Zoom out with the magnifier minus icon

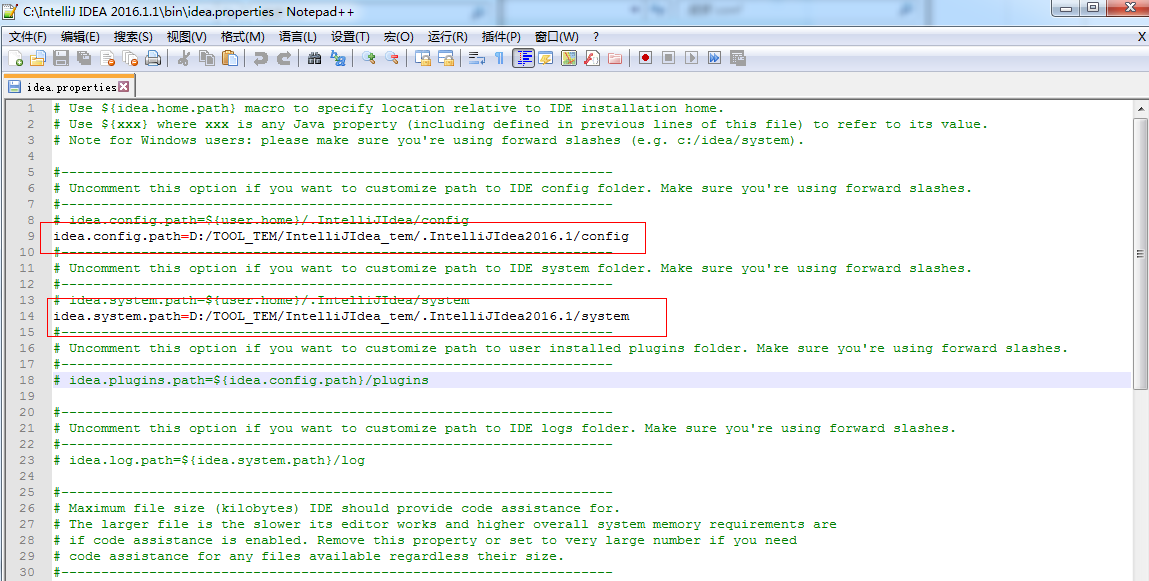(x=392, y=59)
